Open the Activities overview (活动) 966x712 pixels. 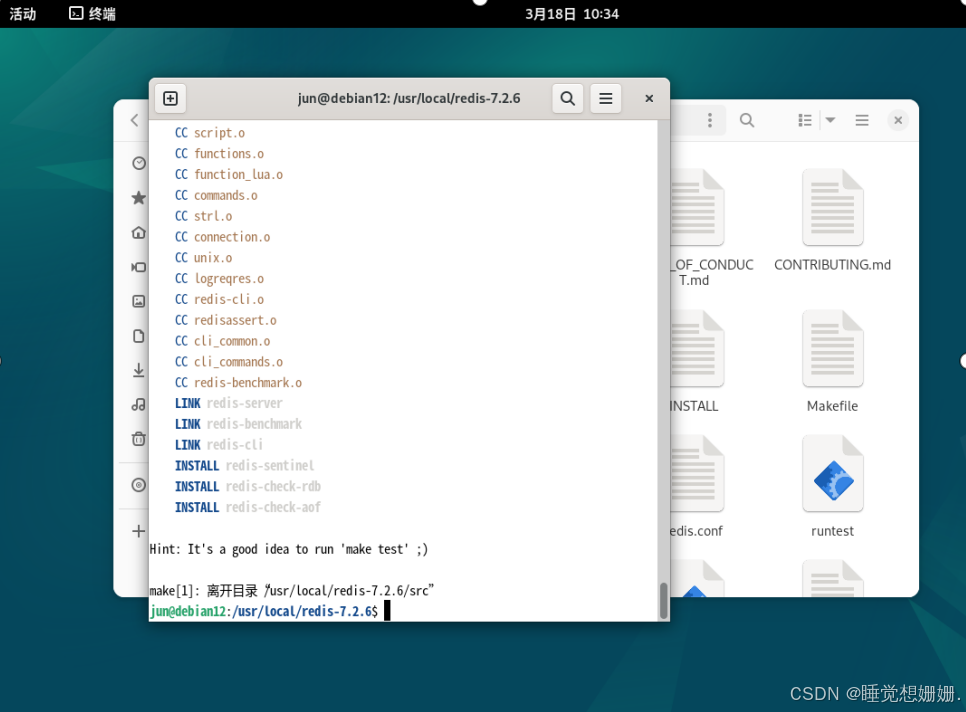click(x=23, y=14)
